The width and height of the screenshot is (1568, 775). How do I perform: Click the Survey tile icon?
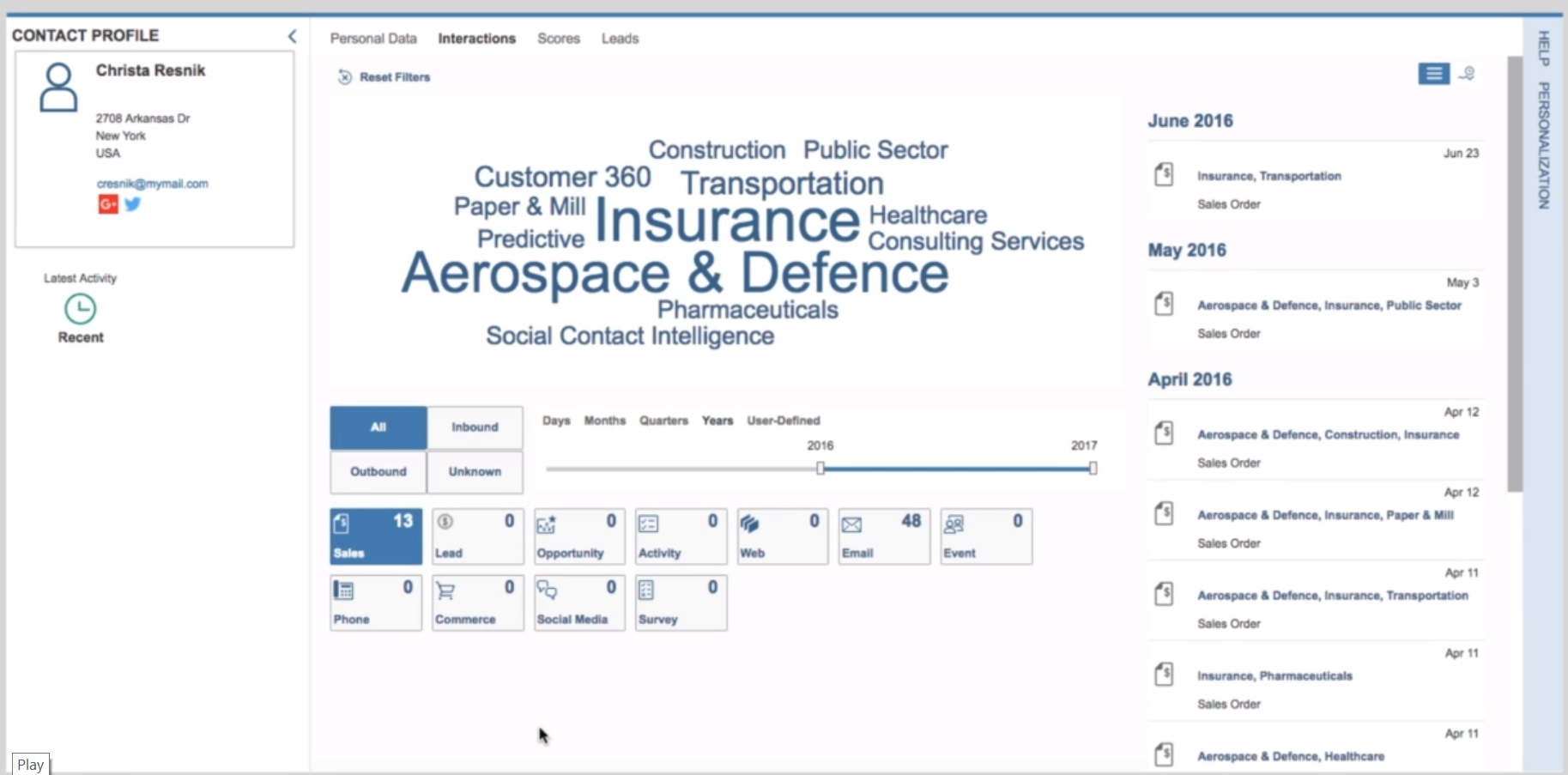[646, 590]
